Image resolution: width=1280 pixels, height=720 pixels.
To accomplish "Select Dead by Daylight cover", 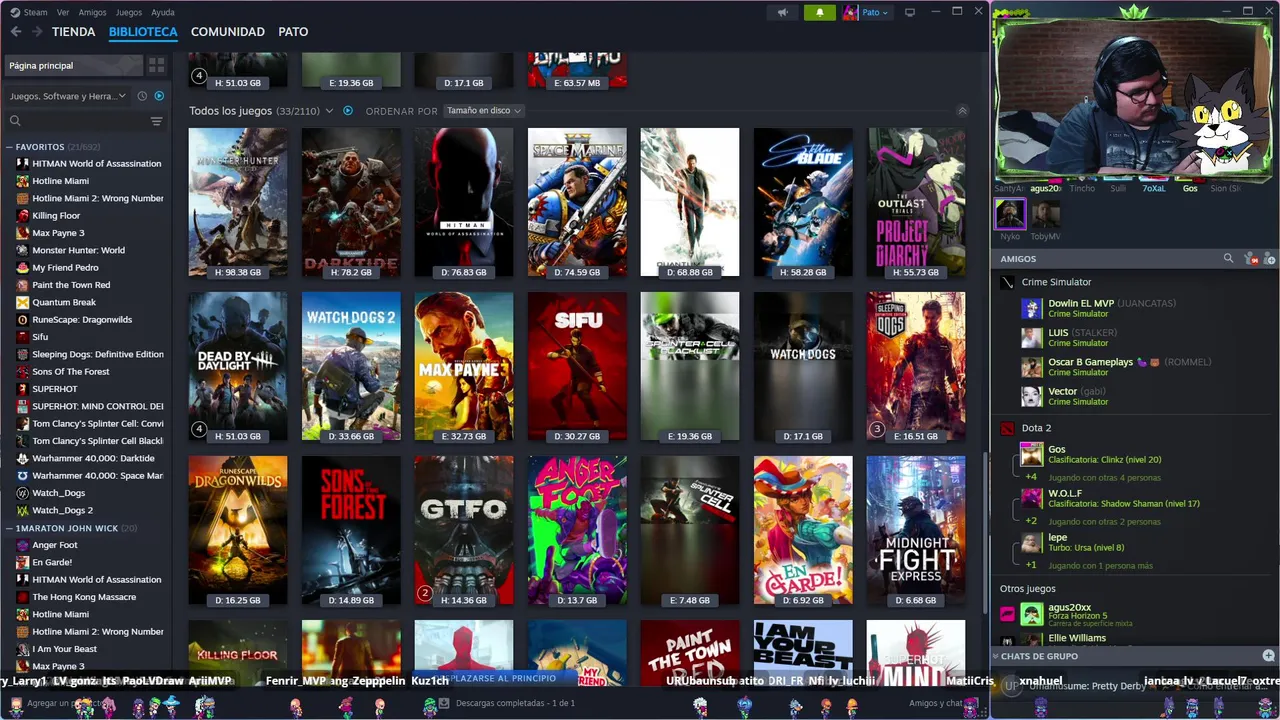I will [238, 366].
